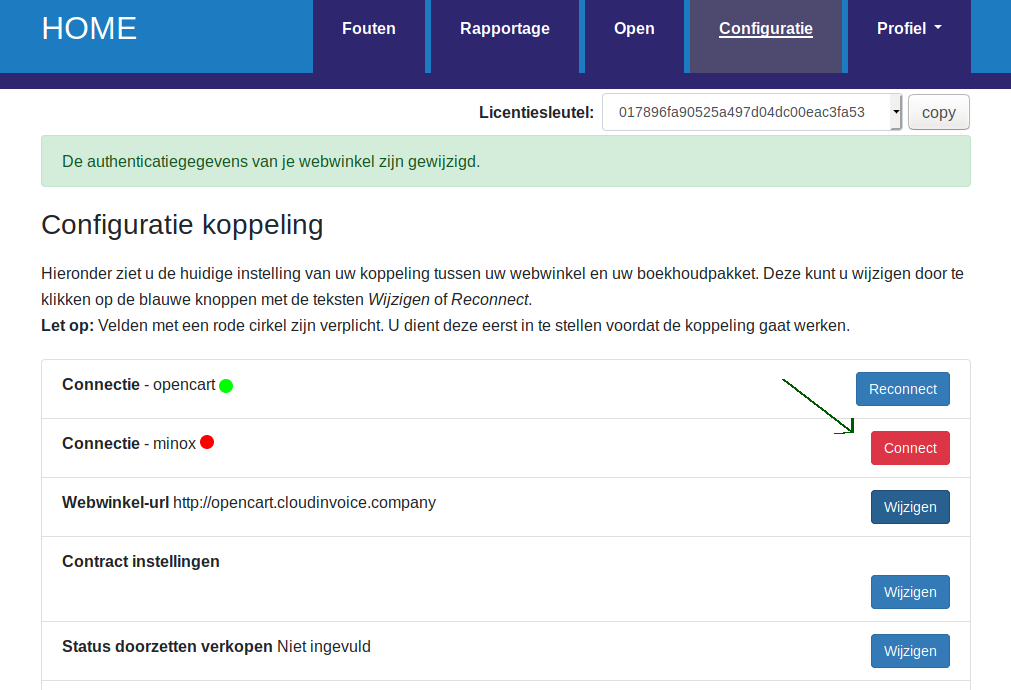
Task: Switch to the Fouten tab
Action: point(368,28)
